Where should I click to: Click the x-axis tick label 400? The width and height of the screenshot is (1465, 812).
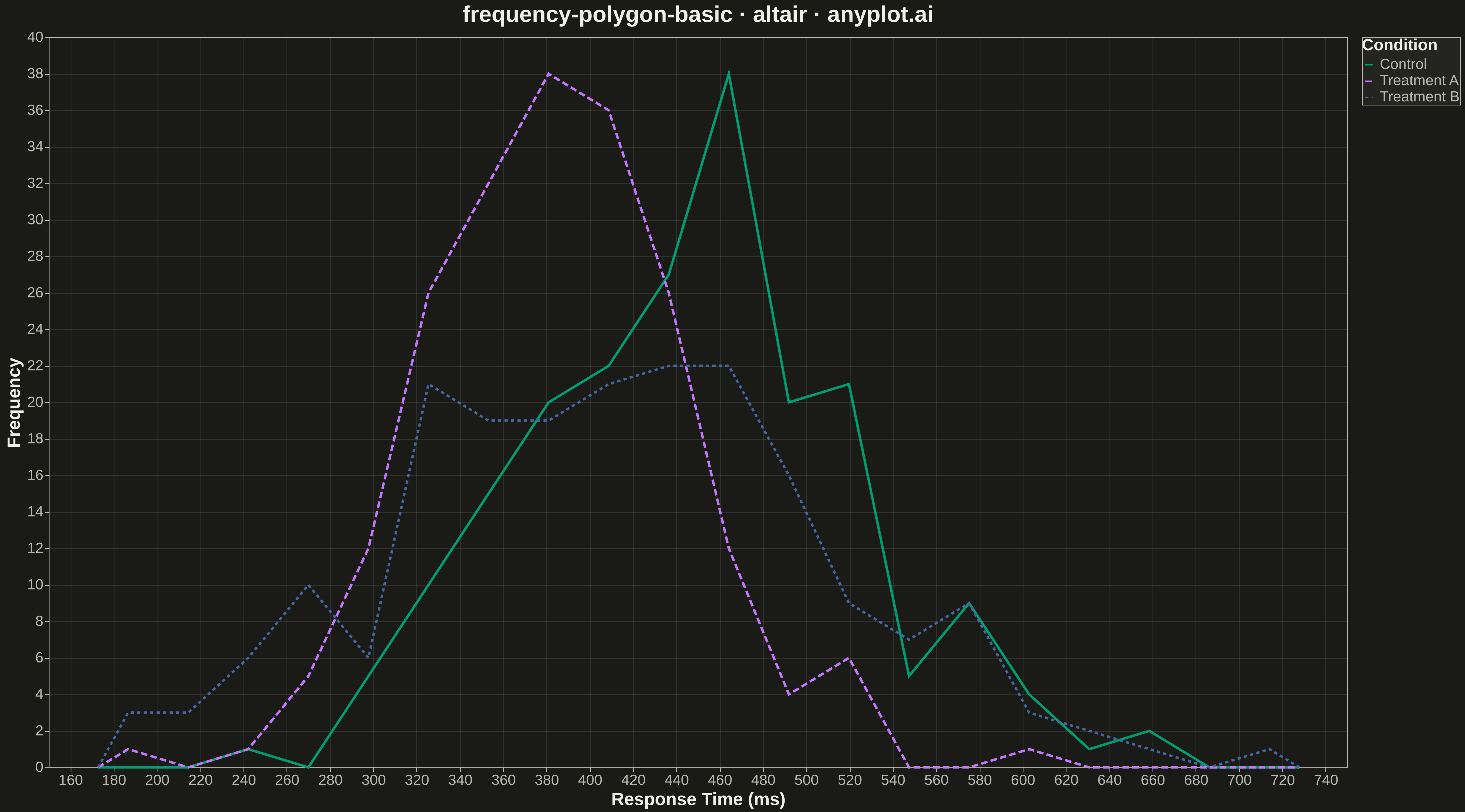tap(590, 780)
